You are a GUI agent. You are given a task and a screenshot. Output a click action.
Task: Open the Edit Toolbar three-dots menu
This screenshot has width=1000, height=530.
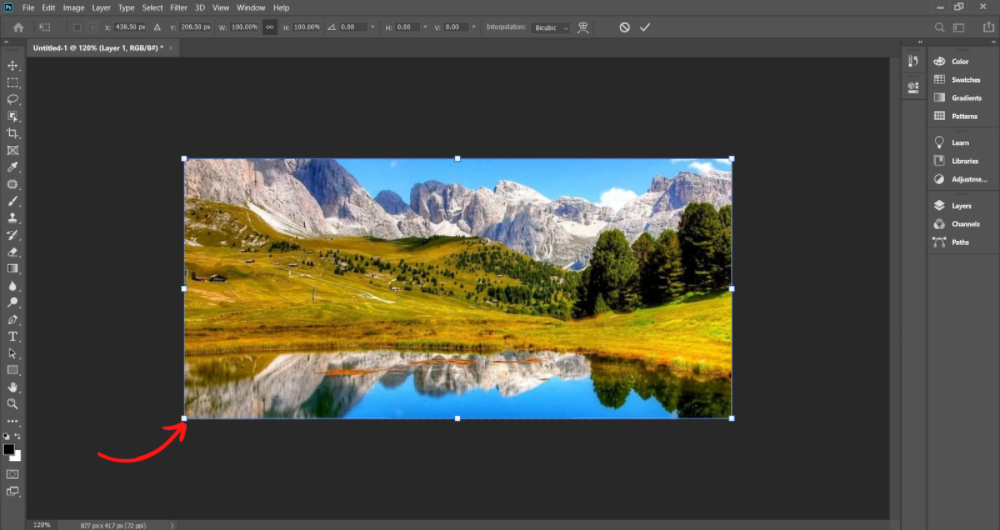coord(13,421)
